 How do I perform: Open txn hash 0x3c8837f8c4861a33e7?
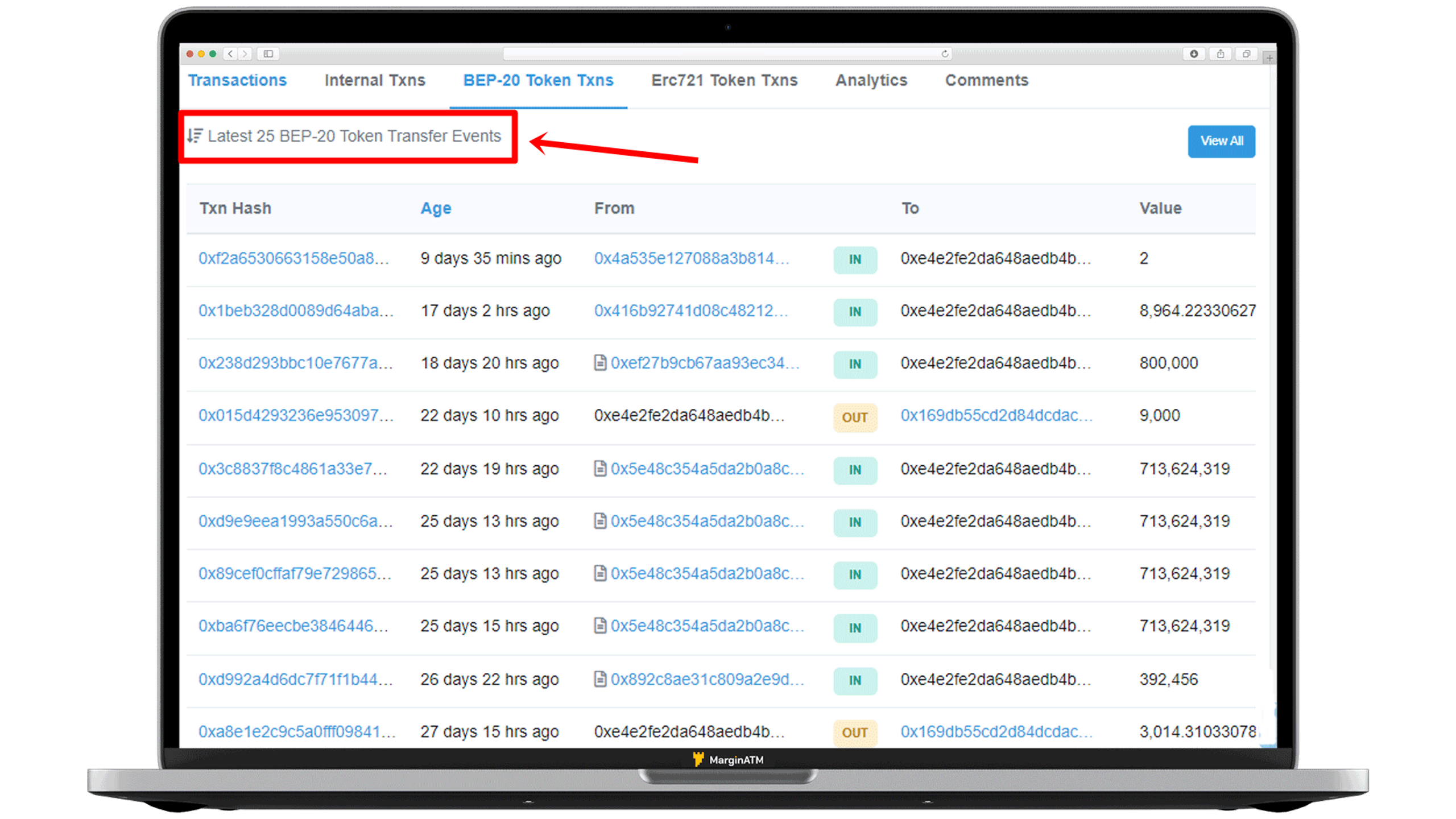[292, 469]
